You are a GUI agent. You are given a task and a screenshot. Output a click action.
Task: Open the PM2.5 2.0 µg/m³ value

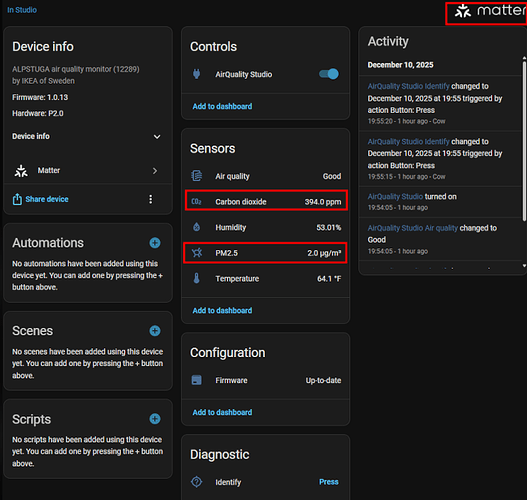324,253
